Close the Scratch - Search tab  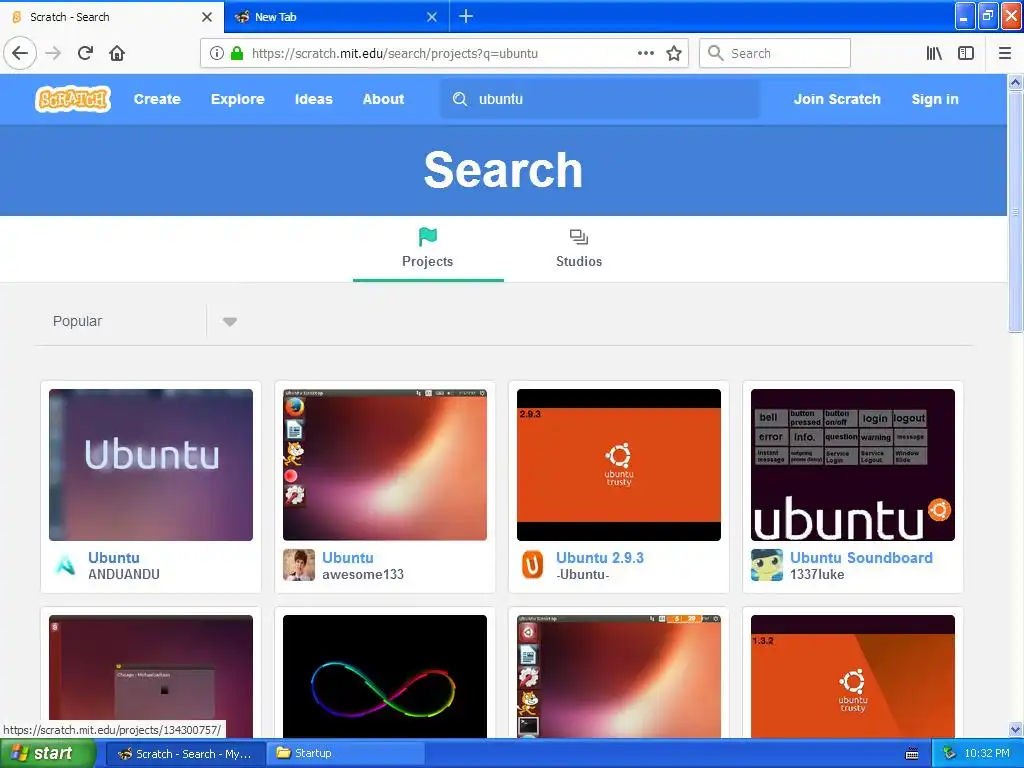(207, 17)
